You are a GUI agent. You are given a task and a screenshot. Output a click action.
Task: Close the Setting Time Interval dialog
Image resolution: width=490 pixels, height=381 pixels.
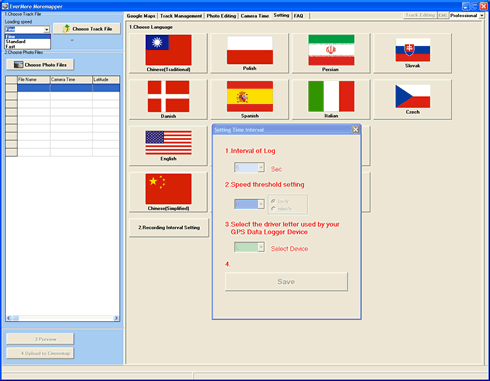(356, 129)
